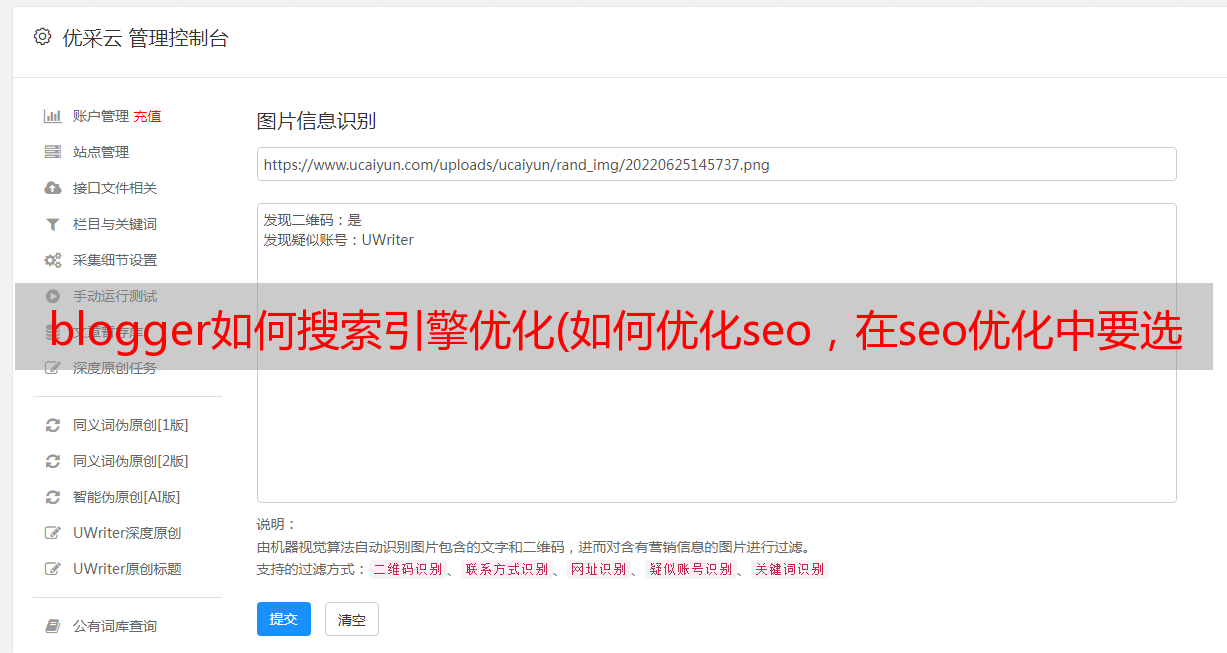Focus the image URL input field
The image size is (1227, 653).
pyautogui.click(x=716, y=164)
